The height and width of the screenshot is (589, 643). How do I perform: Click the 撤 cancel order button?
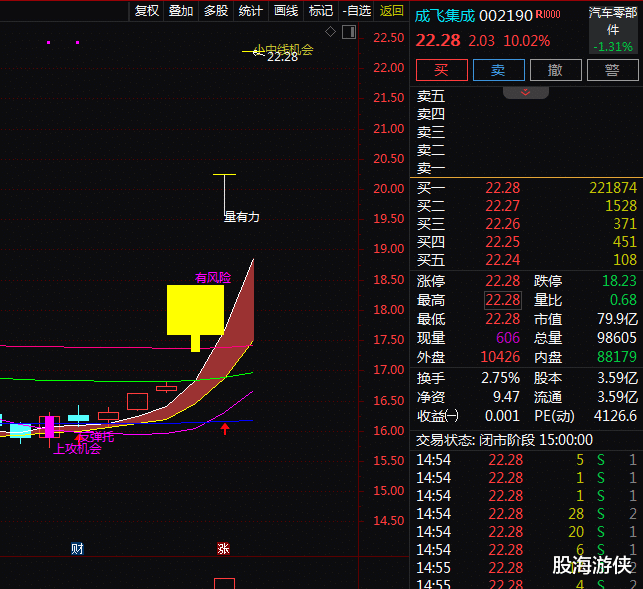click(556, 70)
